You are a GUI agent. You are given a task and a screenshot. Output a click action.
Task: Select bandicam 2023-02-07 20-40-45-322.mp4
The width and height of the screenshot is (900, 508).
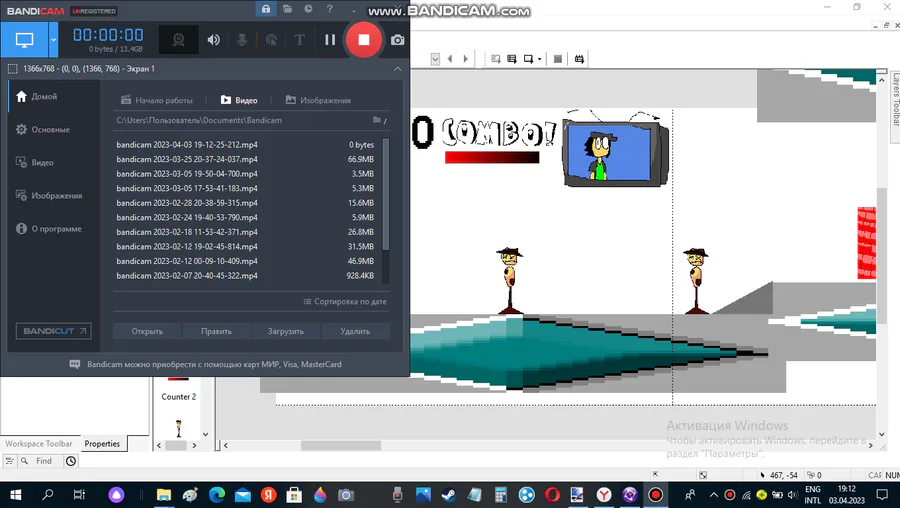[x=245, y=276]
